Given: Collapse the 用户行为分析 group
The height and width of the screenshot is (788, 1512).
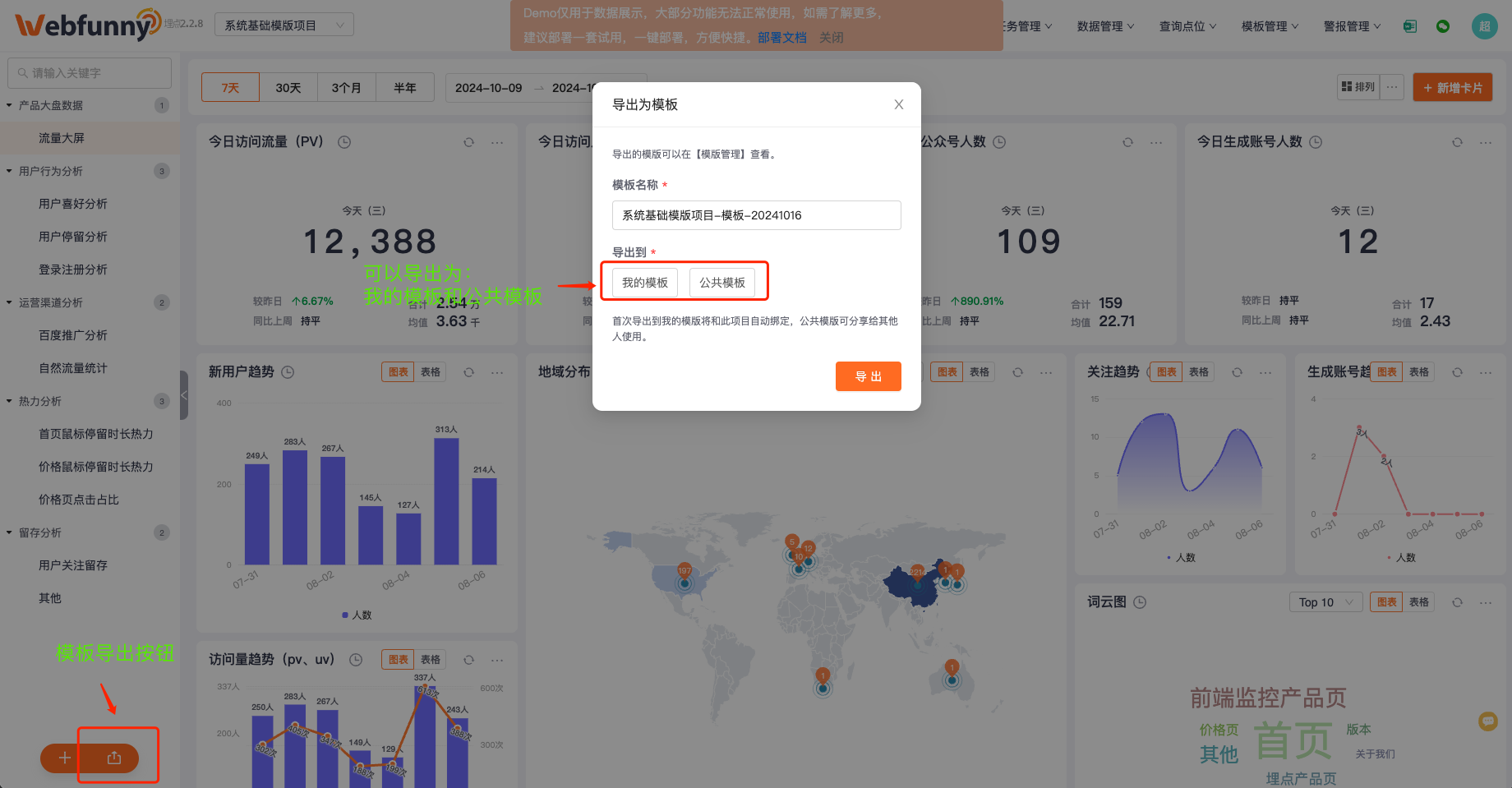Looking at the screenshot, I should click(9, 171).
